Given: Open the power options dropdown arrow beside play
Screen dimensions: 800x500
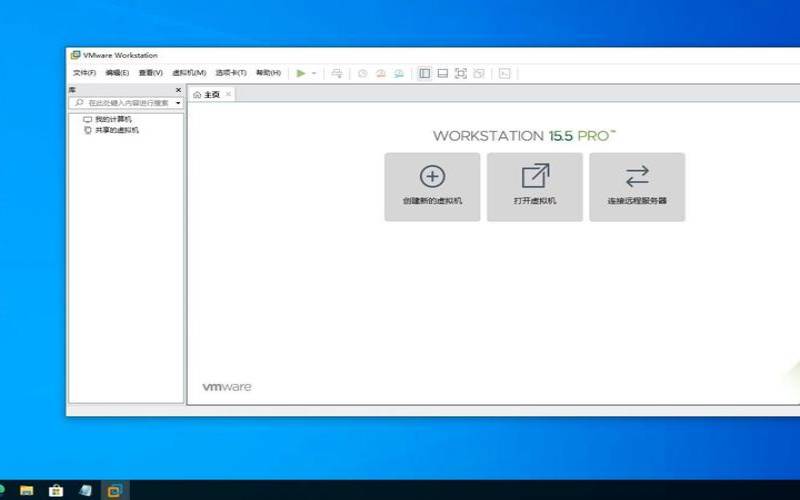Looking at the screenshot, I should coord(314,73).
